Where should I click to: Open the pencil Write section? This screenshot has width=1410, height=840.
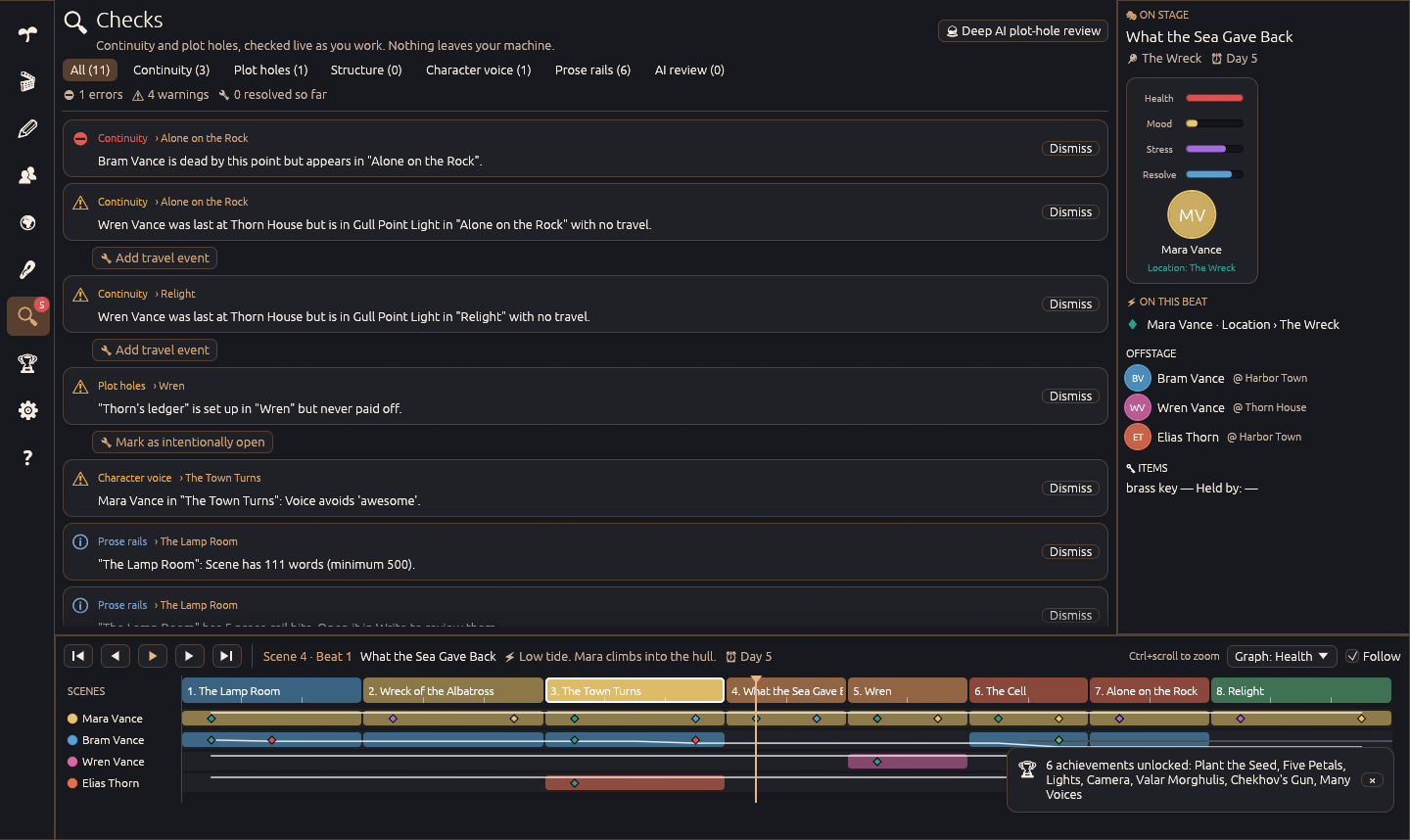tap(27, 128)
